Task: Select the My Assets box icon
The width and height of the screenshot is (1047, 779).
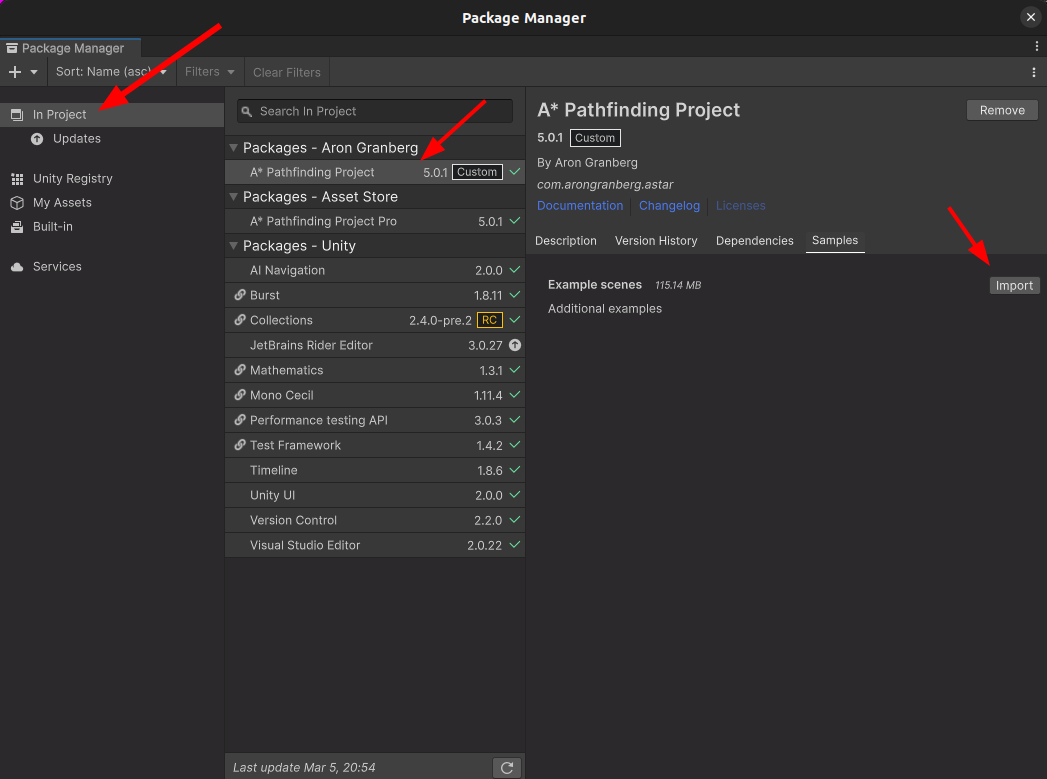Action: click(x=17, y=203)
